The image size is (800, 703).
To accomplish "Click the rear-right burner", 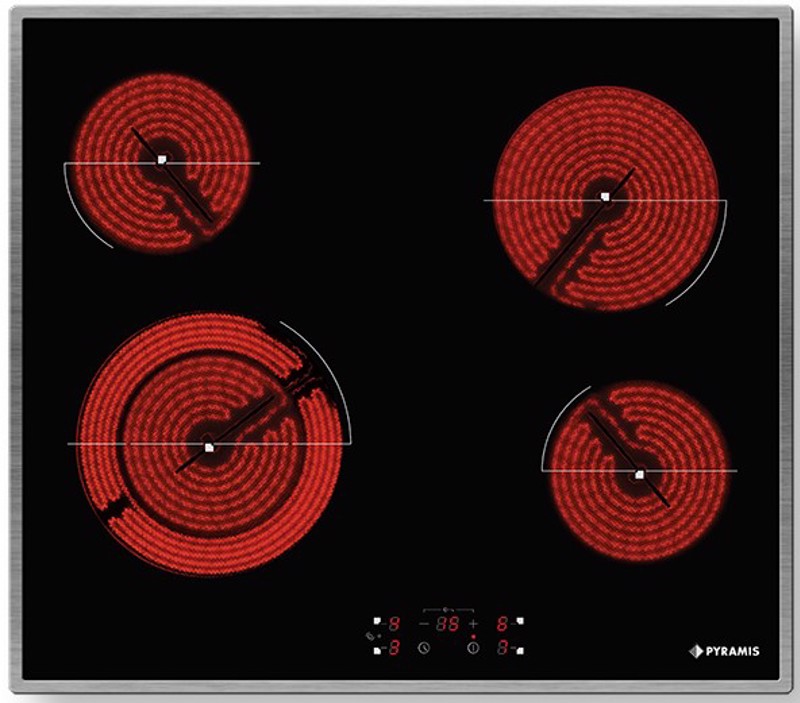I will 606,198.
